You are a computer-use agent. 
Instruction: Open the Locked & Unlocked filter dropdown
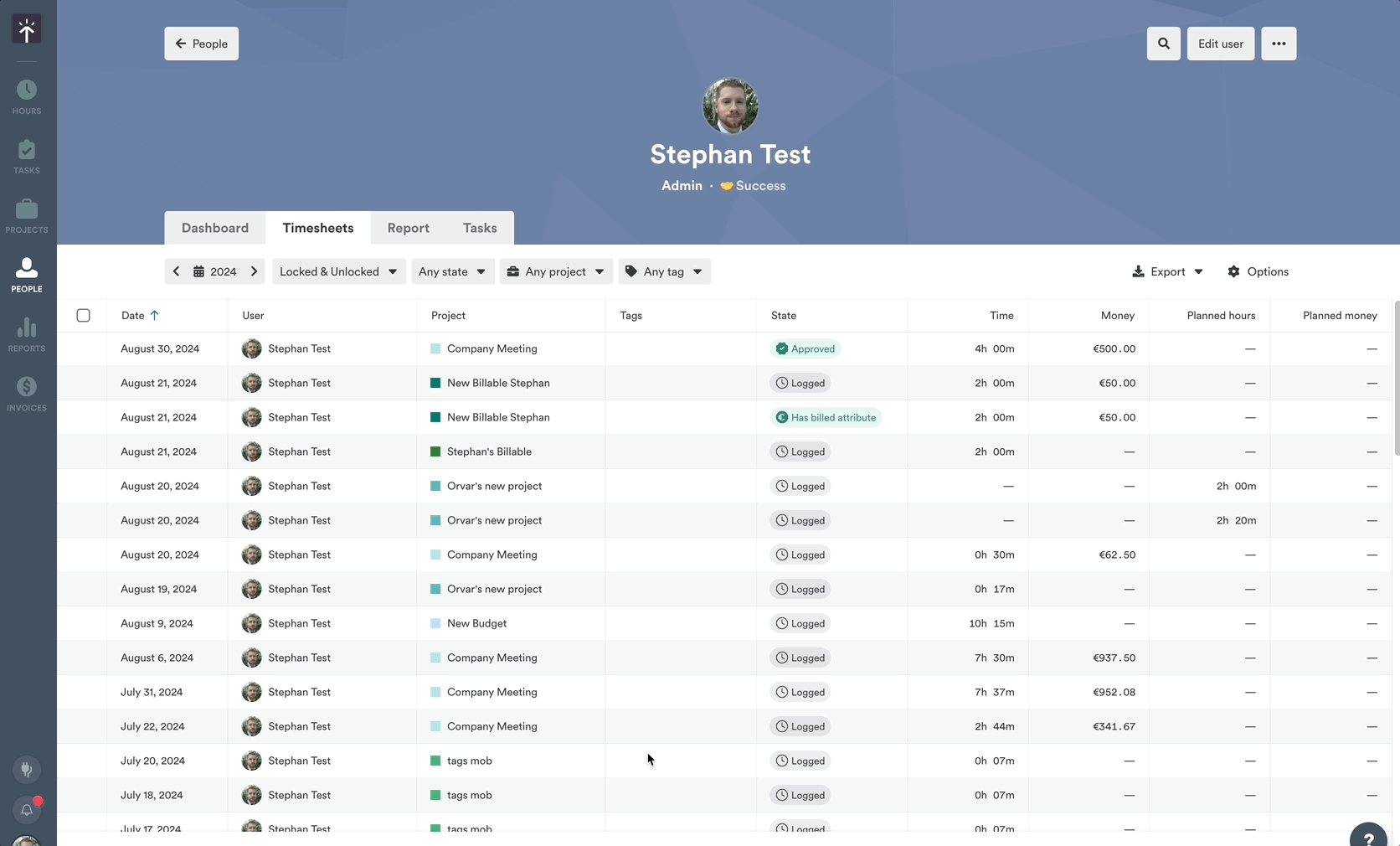click(338, 271)
